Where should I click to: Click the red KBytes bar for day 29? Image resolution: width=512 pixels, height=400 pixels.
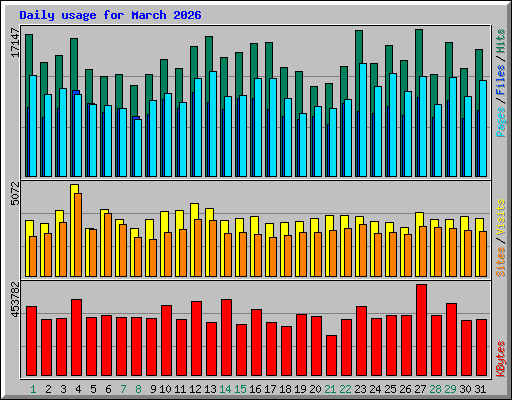pos(451,339)
